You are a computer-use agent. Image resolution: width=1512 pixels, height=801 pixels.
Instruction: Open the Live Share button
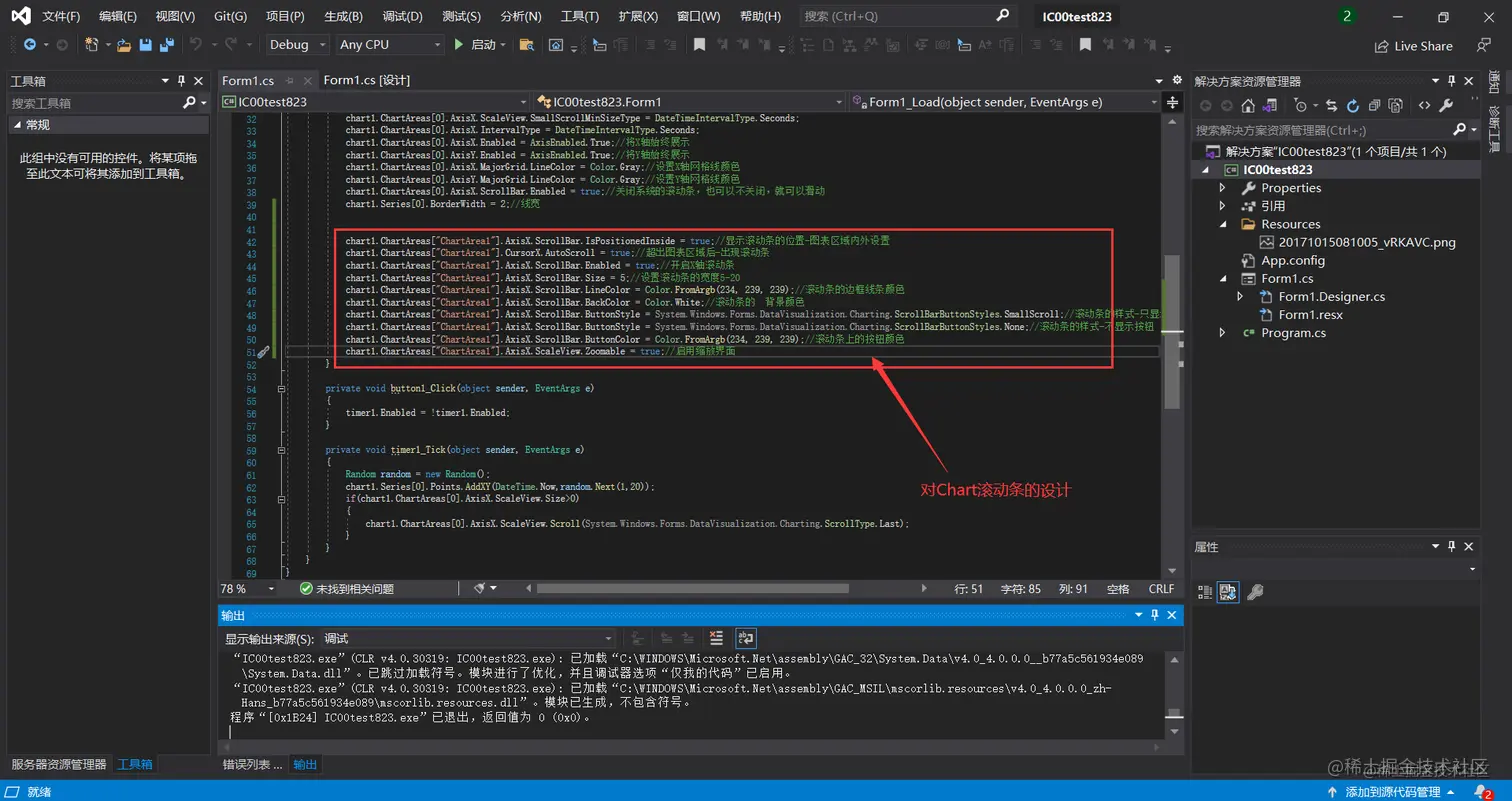point(1414,46)
